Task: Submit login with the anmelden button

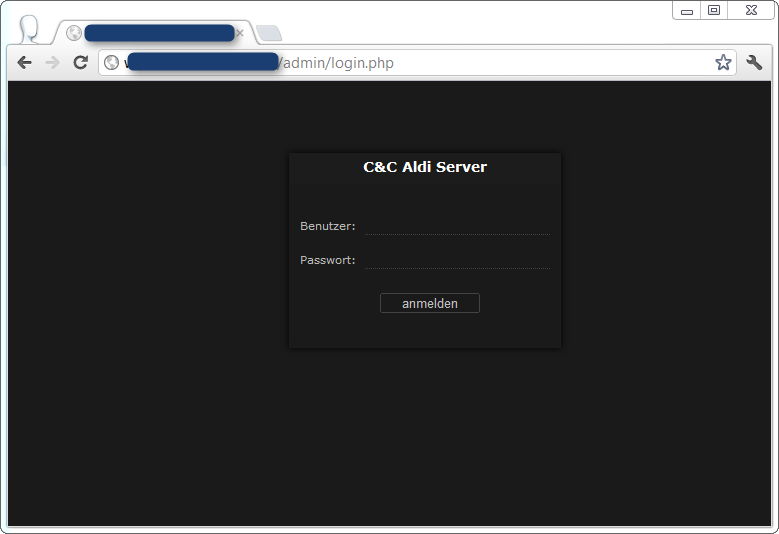Action: [x=430, y=303]
